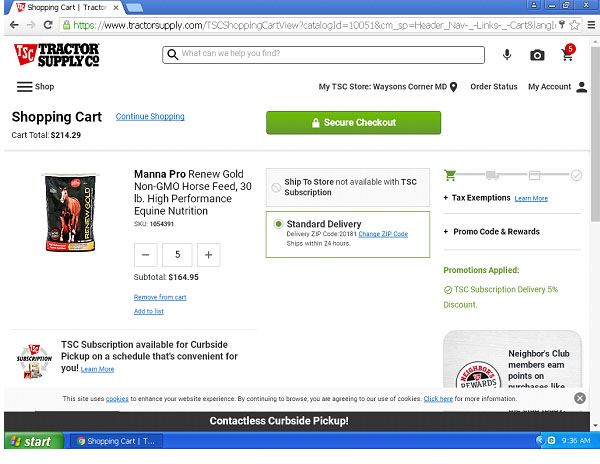600x464 pixels.
Task: Select the Standard Delivery radio button
Action: coord(278,224)
